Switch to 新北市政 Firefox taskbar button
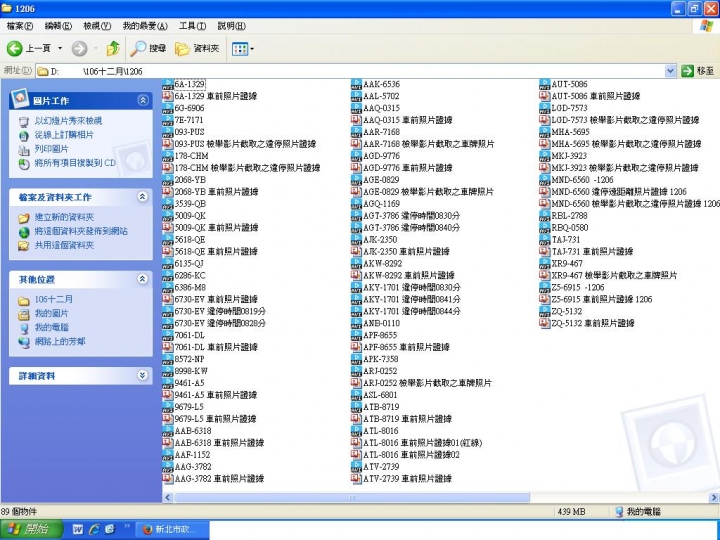 point(173,529)
